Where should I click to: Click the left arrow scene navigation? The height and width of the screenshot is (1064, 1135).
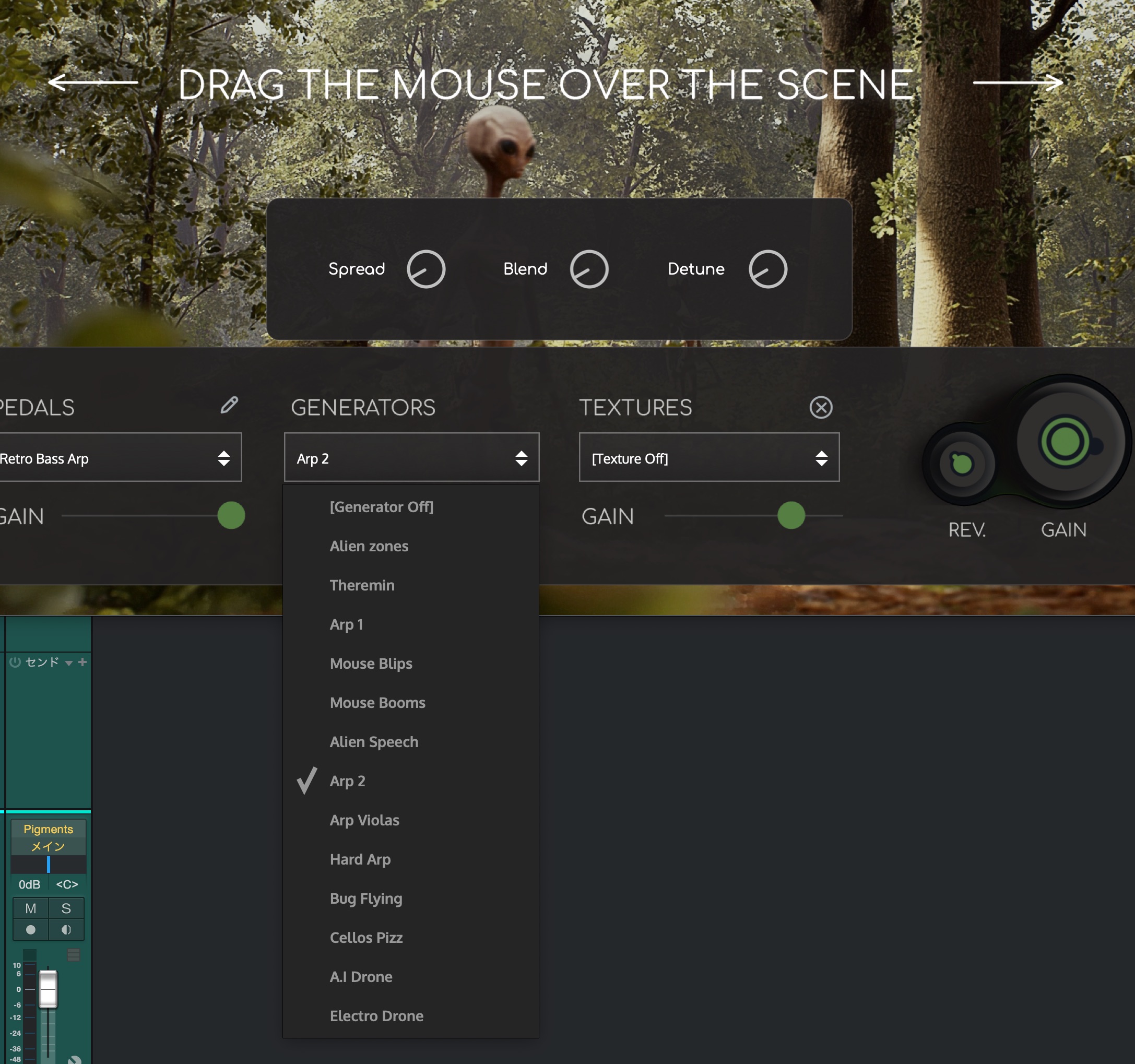coord(92,82)
